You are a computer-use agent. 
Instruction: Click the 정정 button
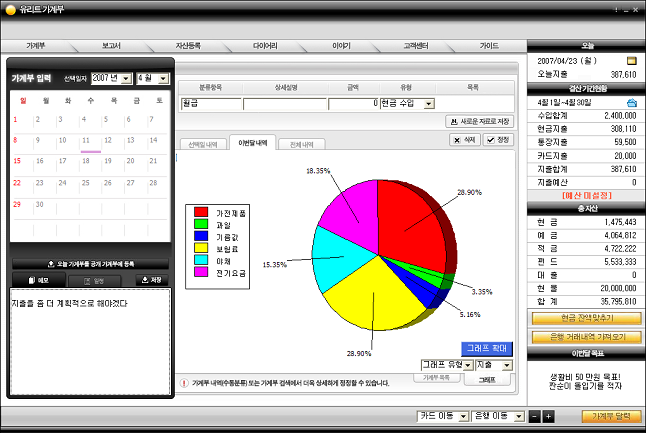[498, 140]
